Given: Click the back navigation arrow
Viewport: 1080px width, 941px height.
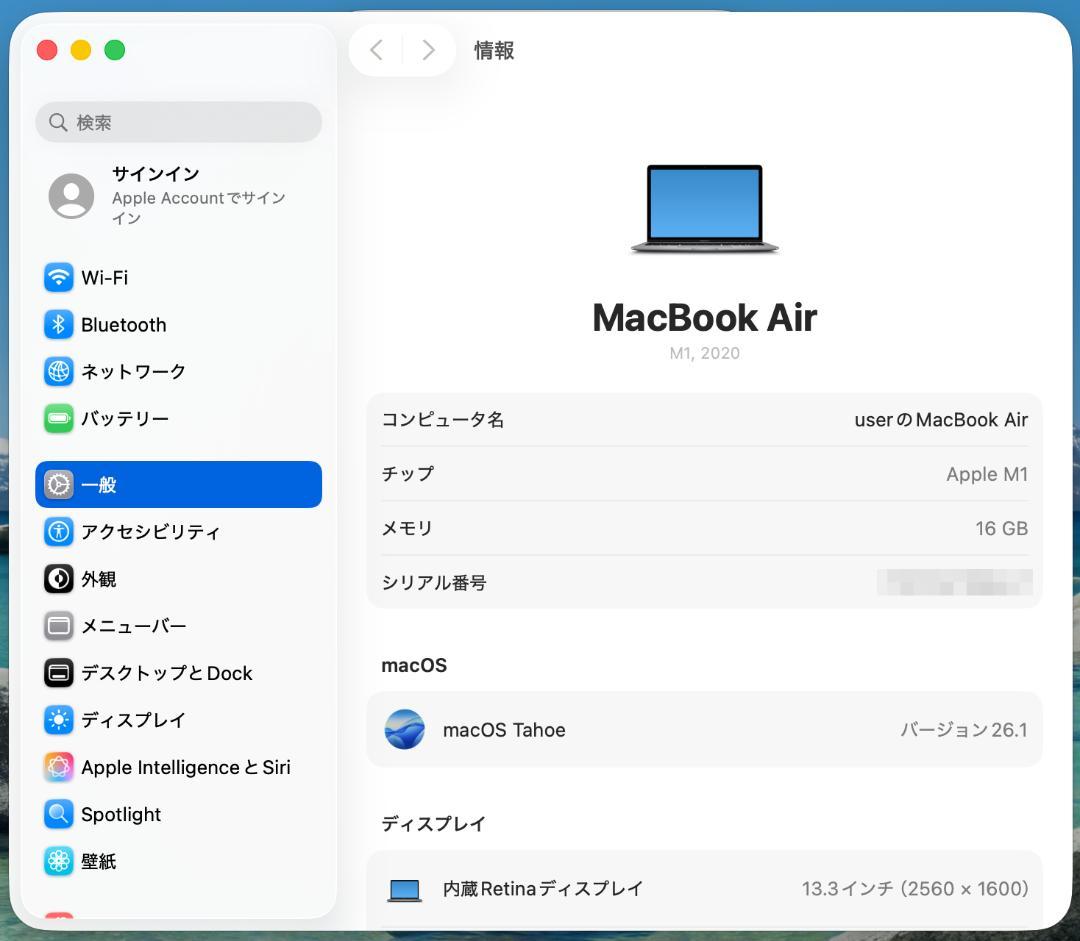Looking at the screenshot, I should (376, 50).
